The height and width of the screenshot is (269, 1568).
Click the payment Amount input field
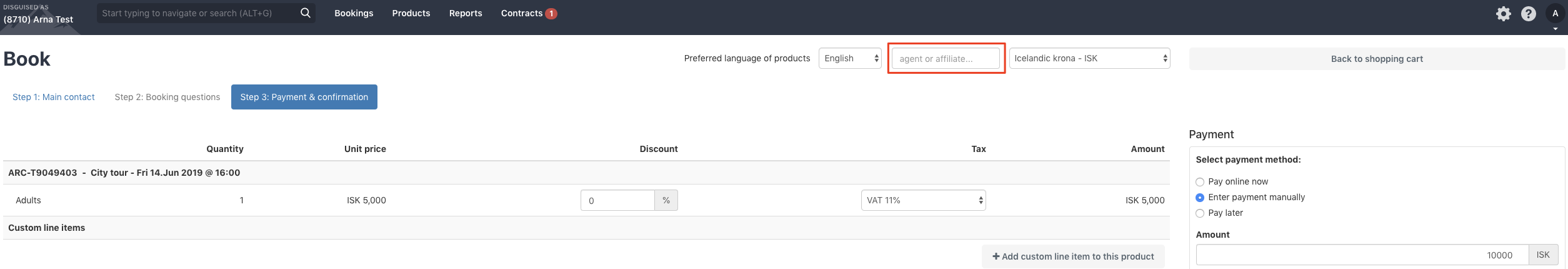tap(1362, 255)
